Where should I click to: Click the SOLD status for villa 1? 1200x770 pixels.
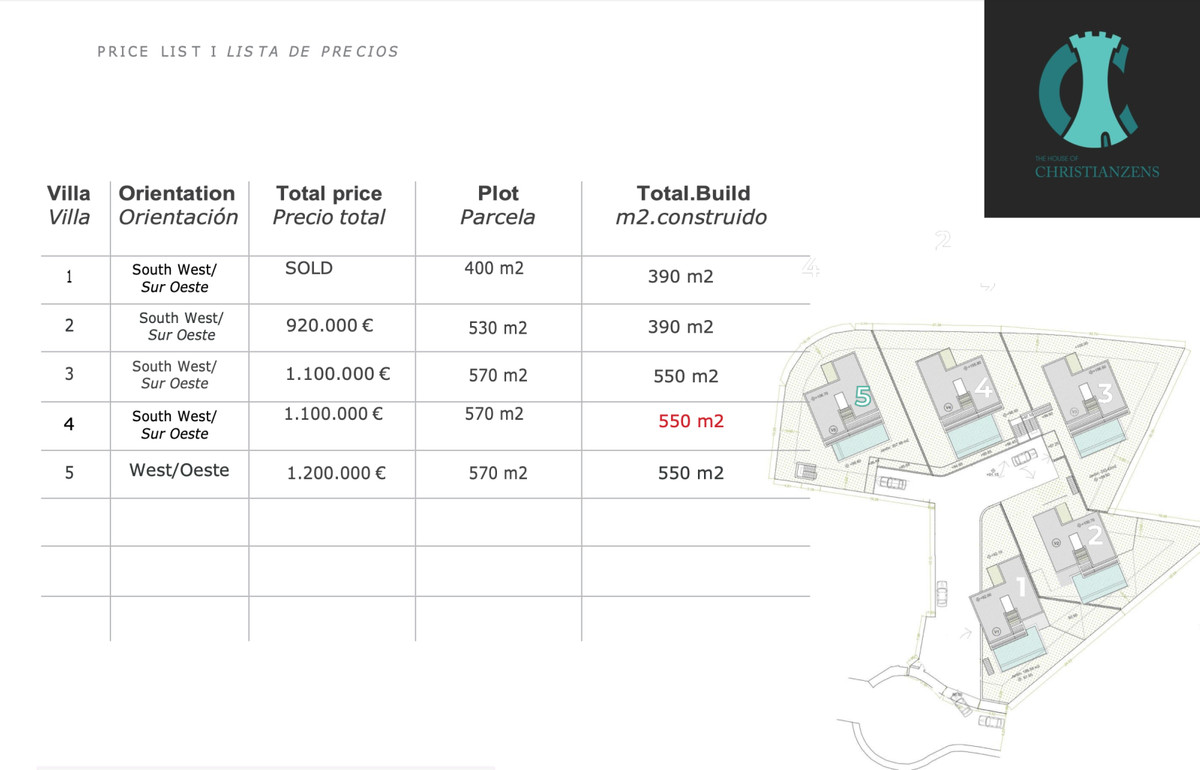point(309,268)
